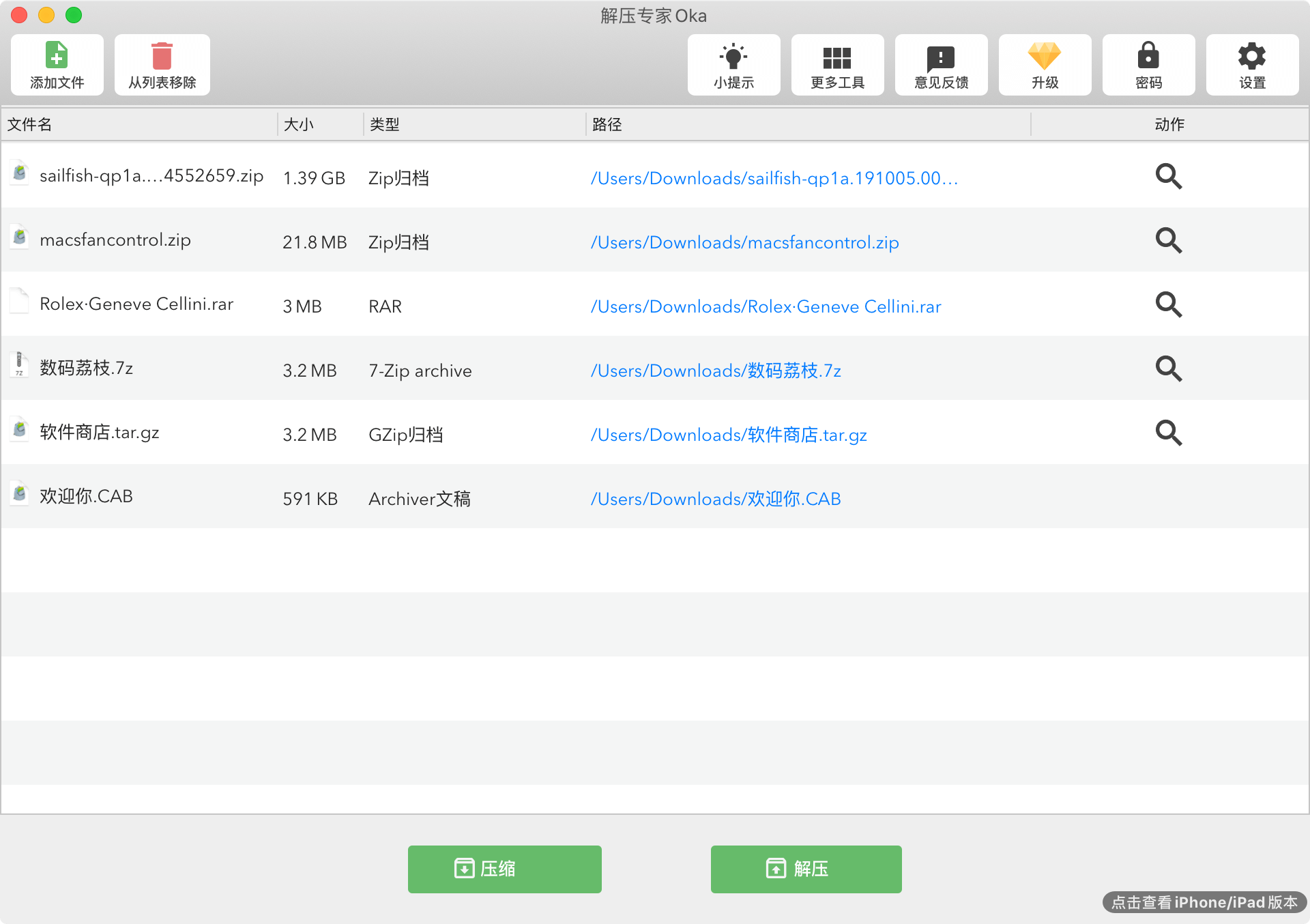Sort by the 类型 column header
This screenshot has height=924, width=1310.
tap(385, 124)
